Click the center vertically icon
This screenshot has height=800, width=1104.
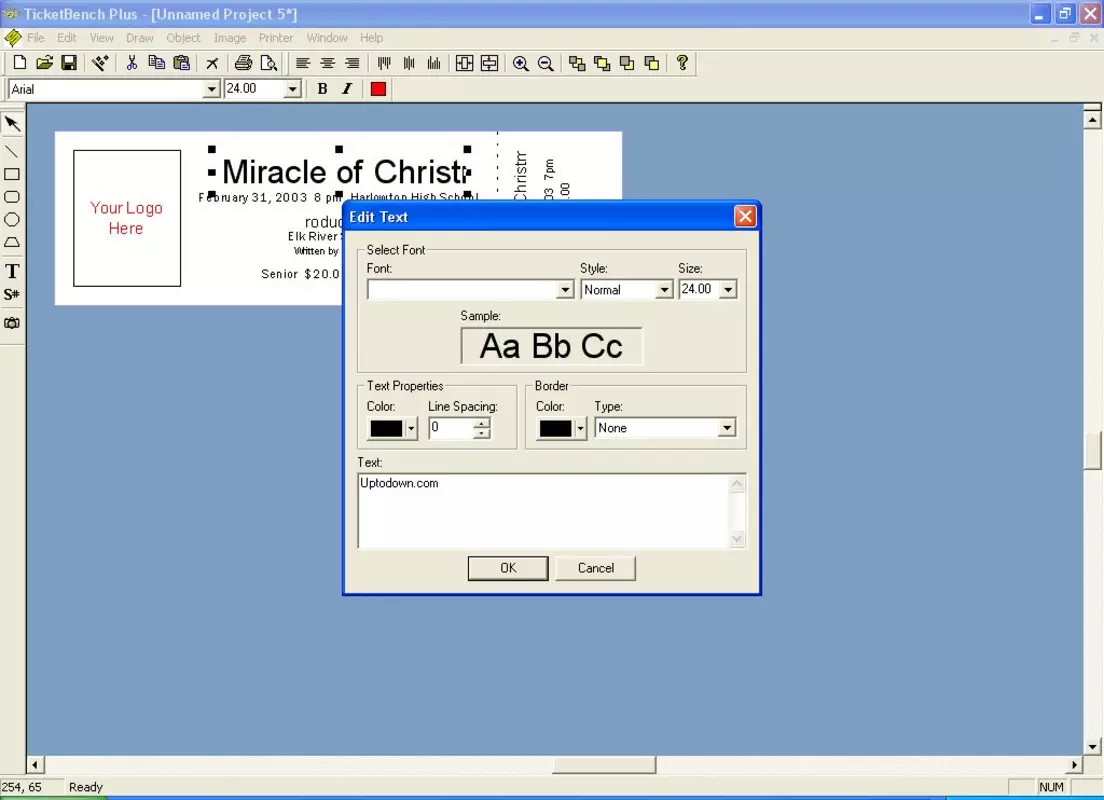489,63
